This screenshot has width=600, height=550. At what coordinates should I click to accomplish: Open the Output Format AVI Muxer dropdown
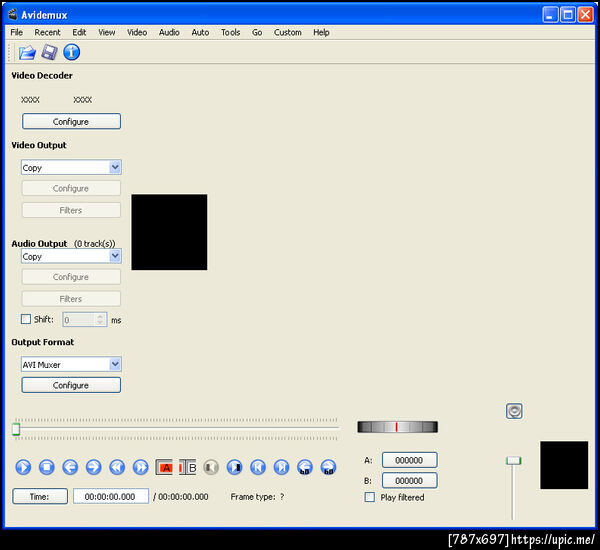pos(115,365)
